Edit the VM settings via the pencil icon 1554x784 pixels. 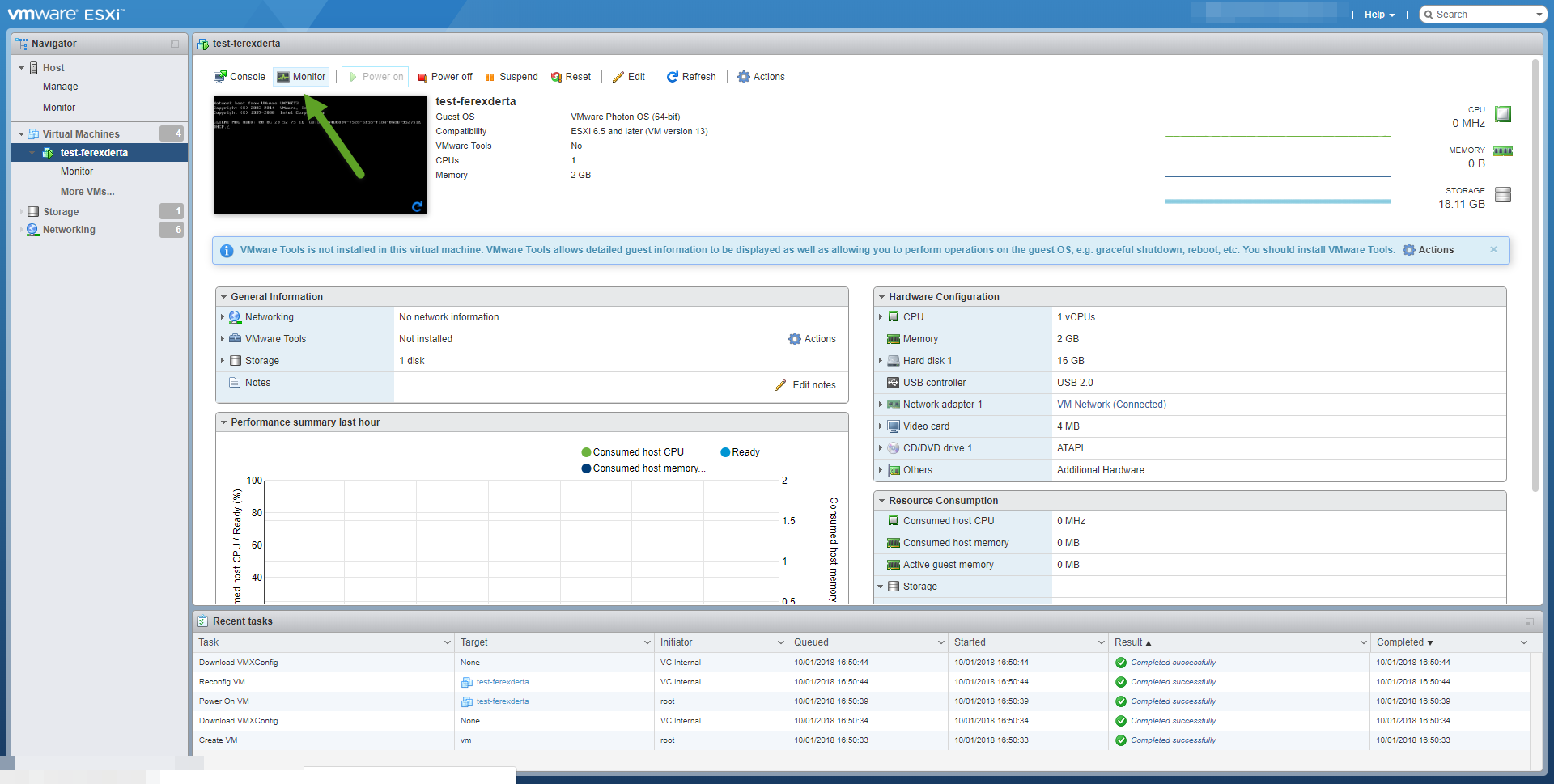tap(629, 76)
